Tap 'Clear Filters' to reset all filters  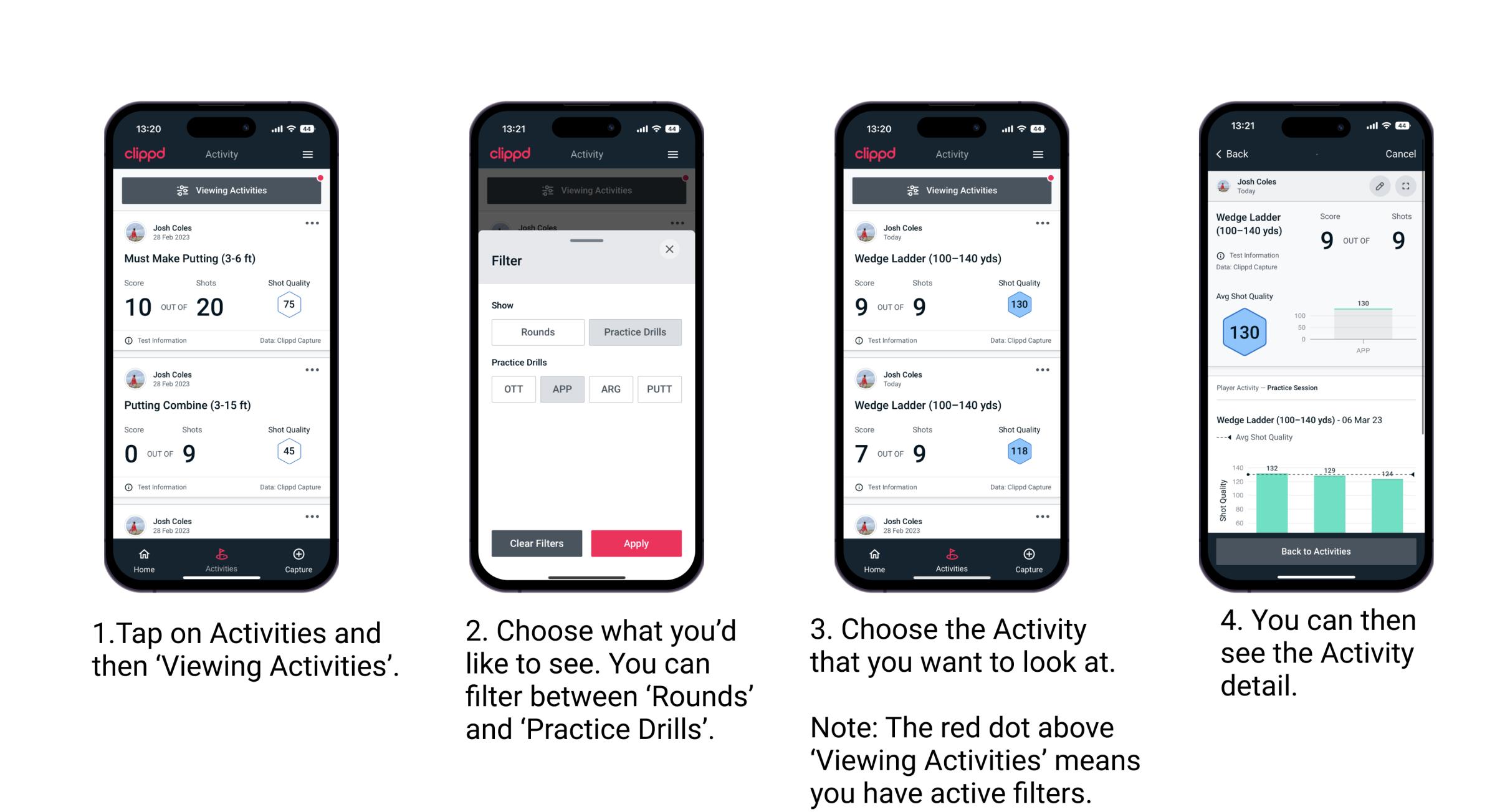click(536, 542)
